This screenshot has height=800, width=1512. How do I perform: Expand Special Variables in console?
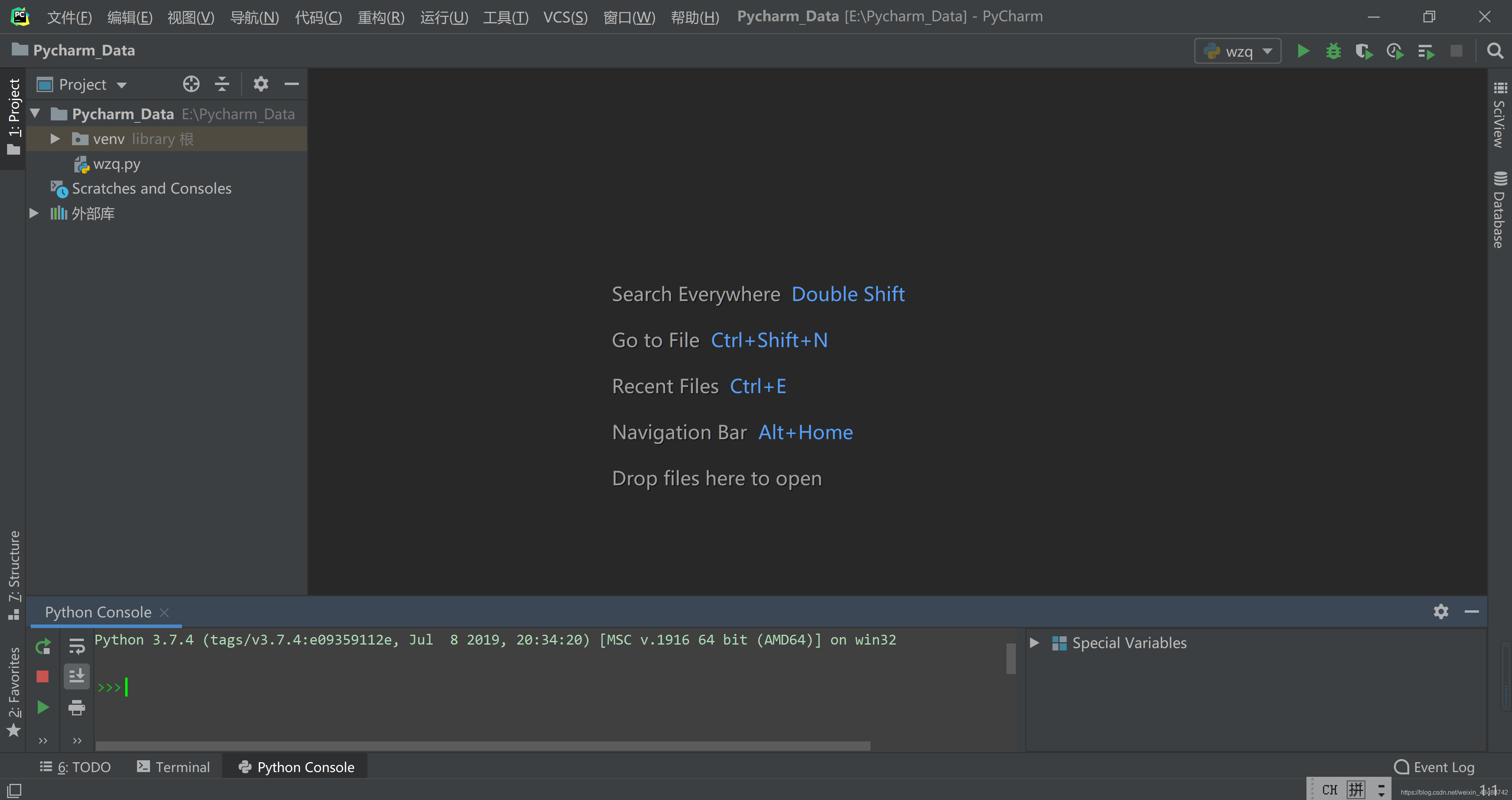(1034, 643)
